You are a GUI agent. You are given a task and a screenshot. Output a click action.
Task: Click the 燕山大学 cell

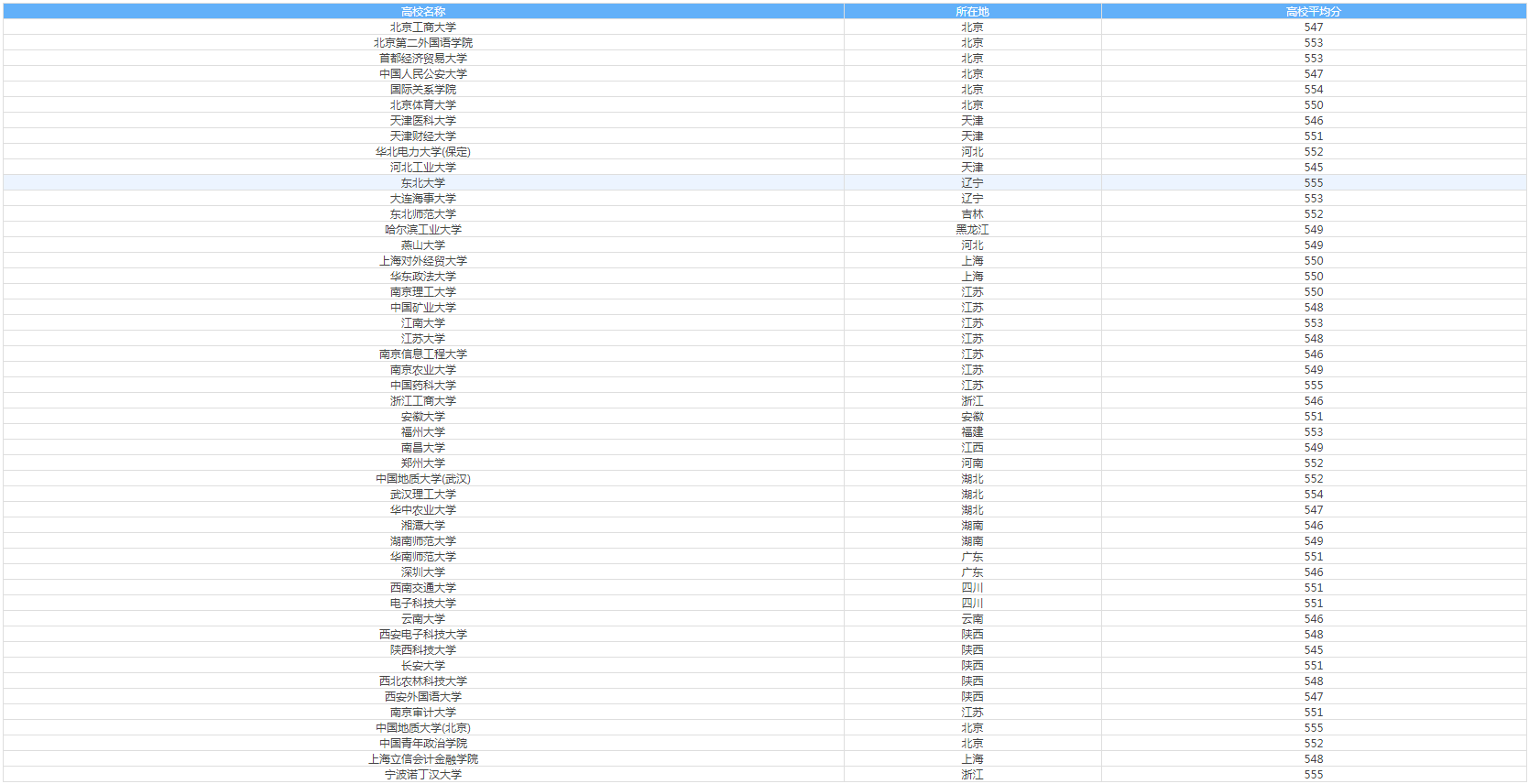coord(423,245)
